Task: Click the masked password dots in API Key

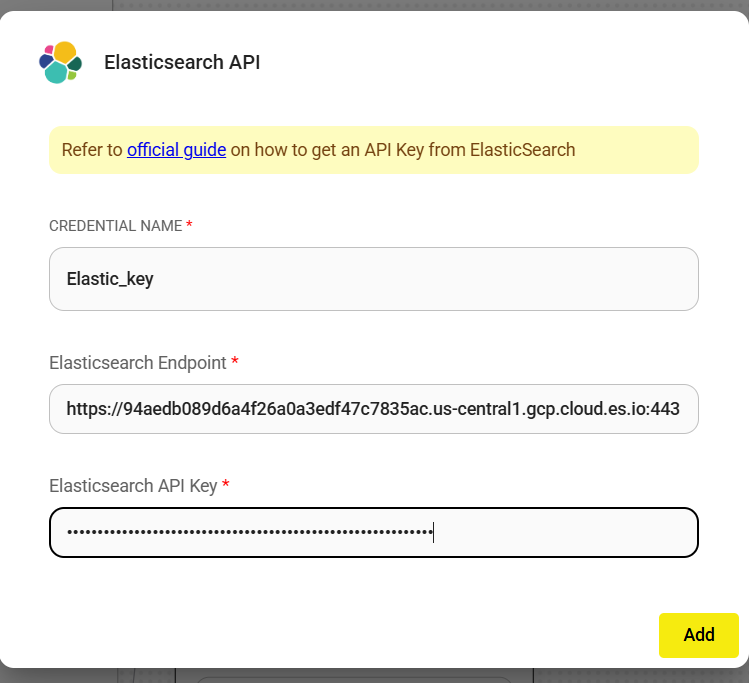Action: (x=250, y=533)
